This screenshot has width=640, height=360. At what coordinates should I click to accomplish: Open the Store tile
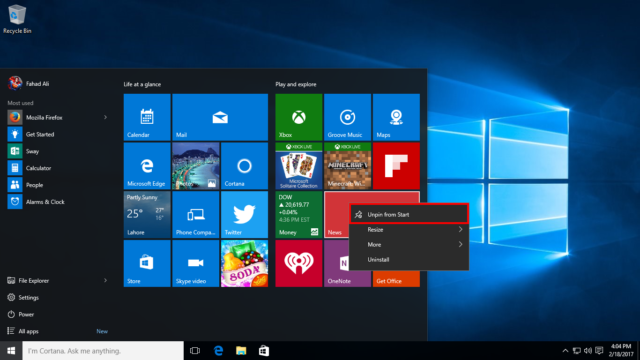[147, 263]
